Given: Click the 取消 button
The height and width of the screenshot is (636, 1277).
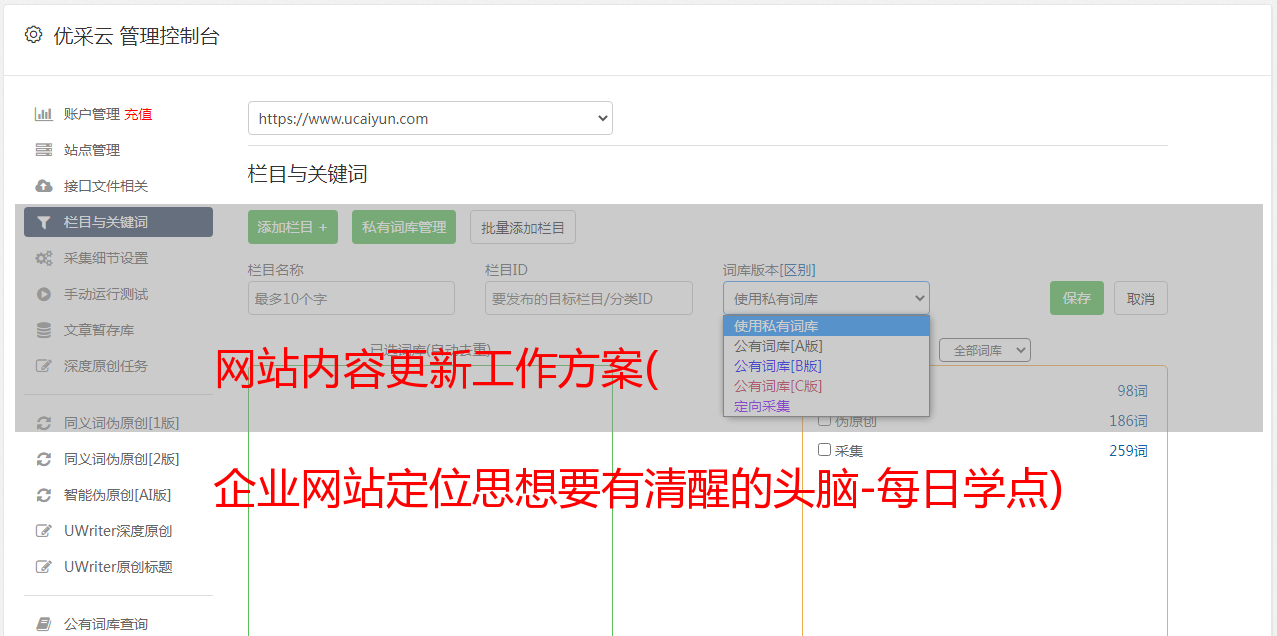Looking at the screenshot, I should (x=1141, y=298).
